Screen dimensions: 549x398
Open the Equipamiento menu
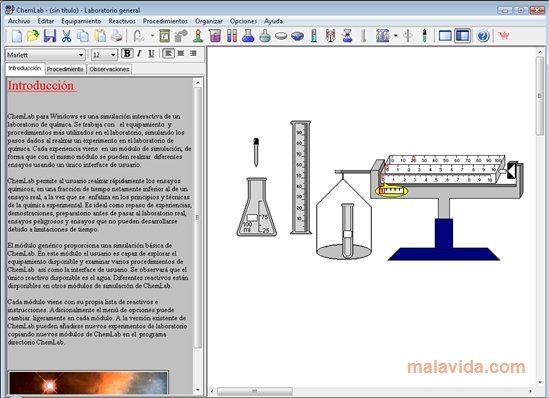point(81,21)
